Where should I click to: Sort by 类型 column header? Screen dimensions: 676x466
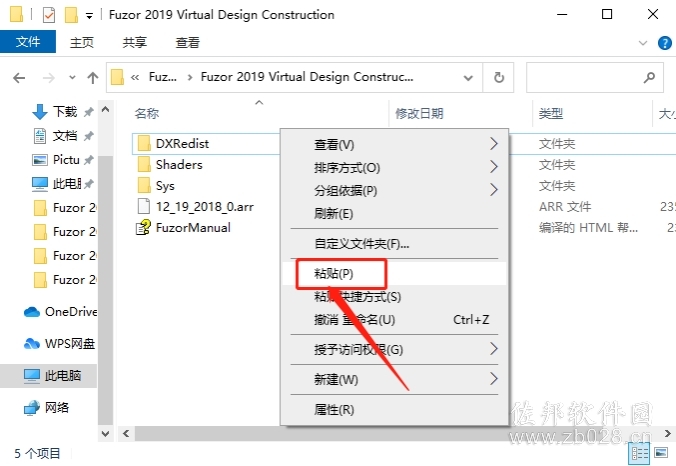click(x=551, y=113)
